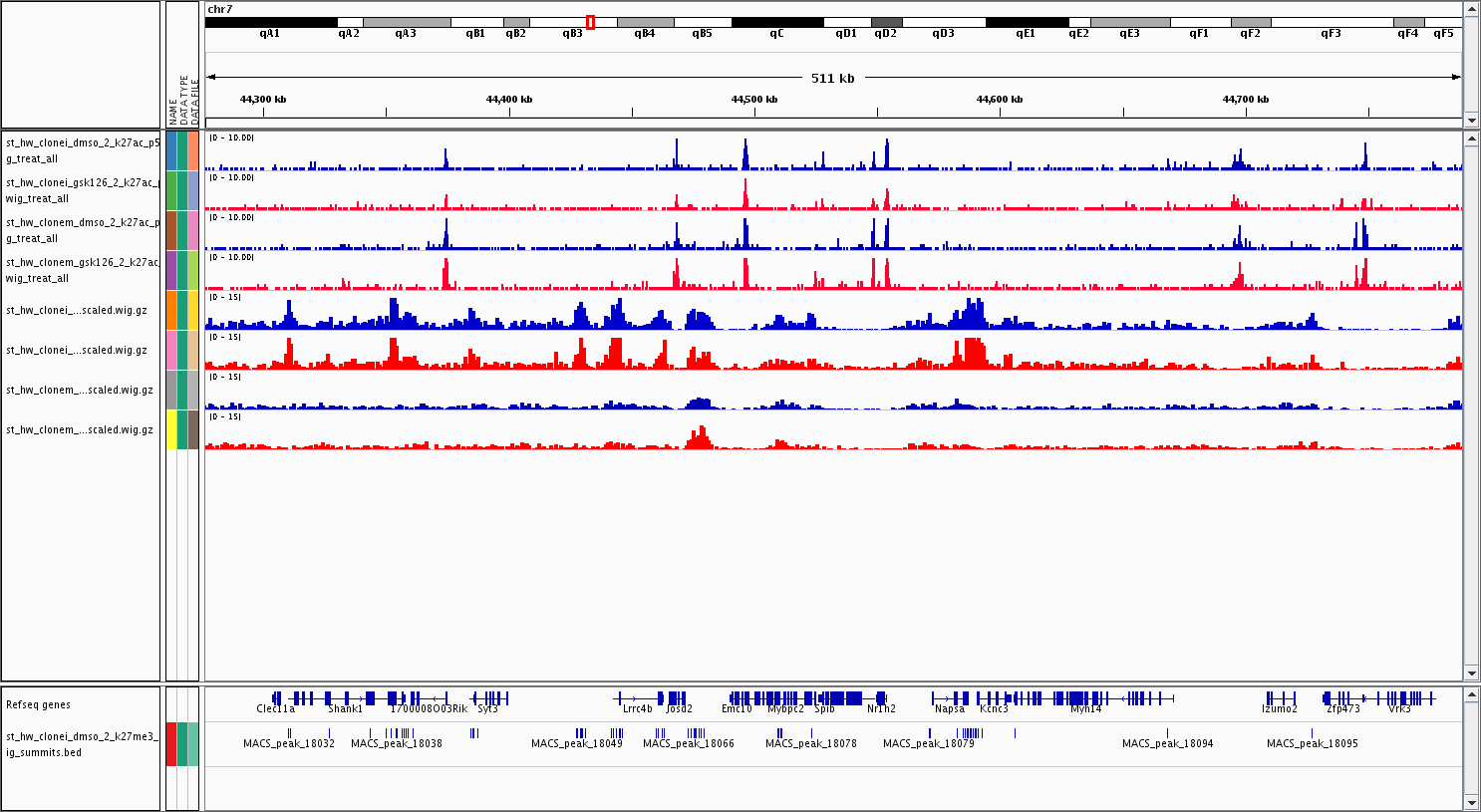1481x812 pixels.
Task: Jump to the qE3 cytoband on the ideogram
Action: [1129, 22]
